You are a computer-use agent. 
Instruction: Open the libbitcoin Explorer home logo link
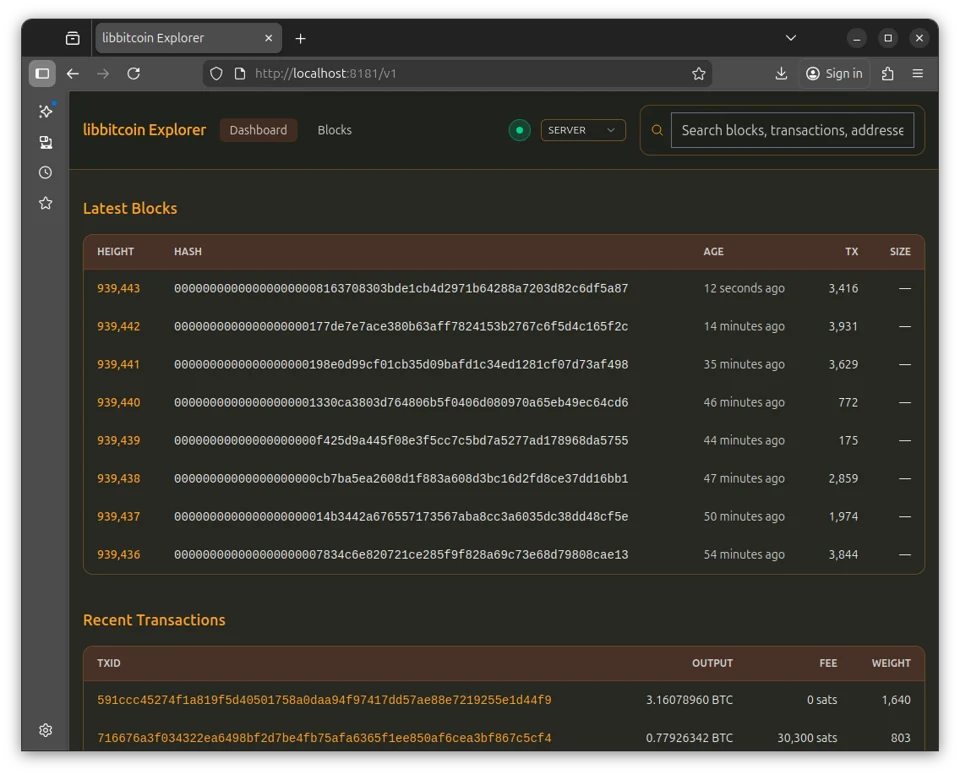pyautogui.click(x=144, y=130)
